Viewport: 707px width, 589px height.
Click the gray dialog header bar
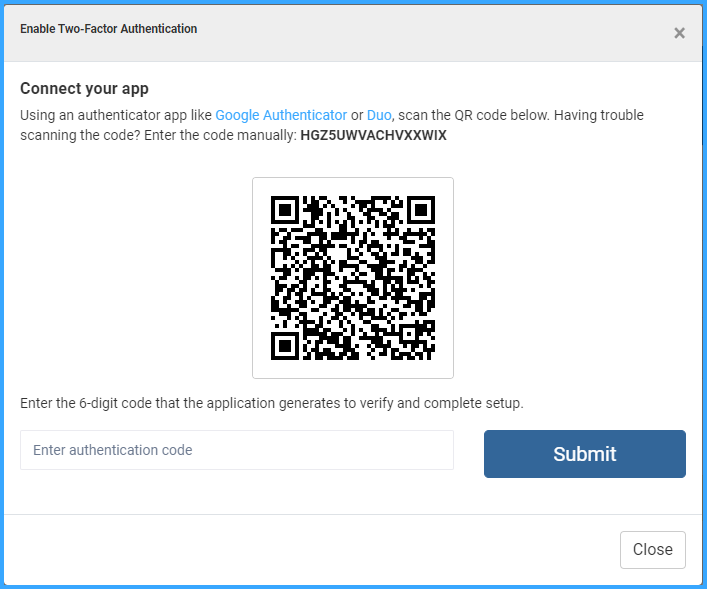pos(353,33)
